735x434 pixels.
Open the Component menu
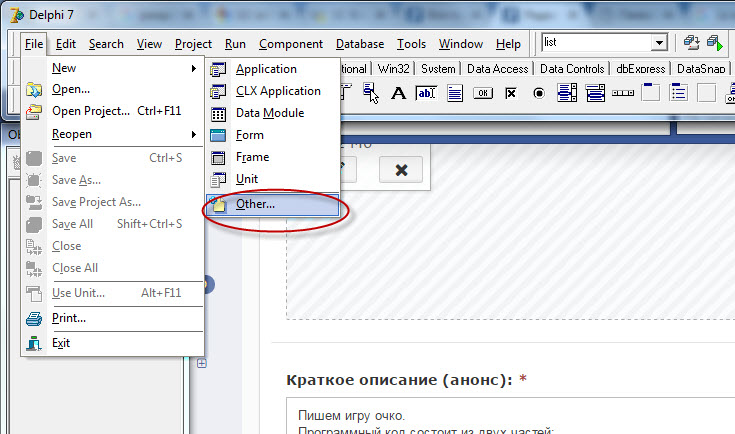pos(291,44)
